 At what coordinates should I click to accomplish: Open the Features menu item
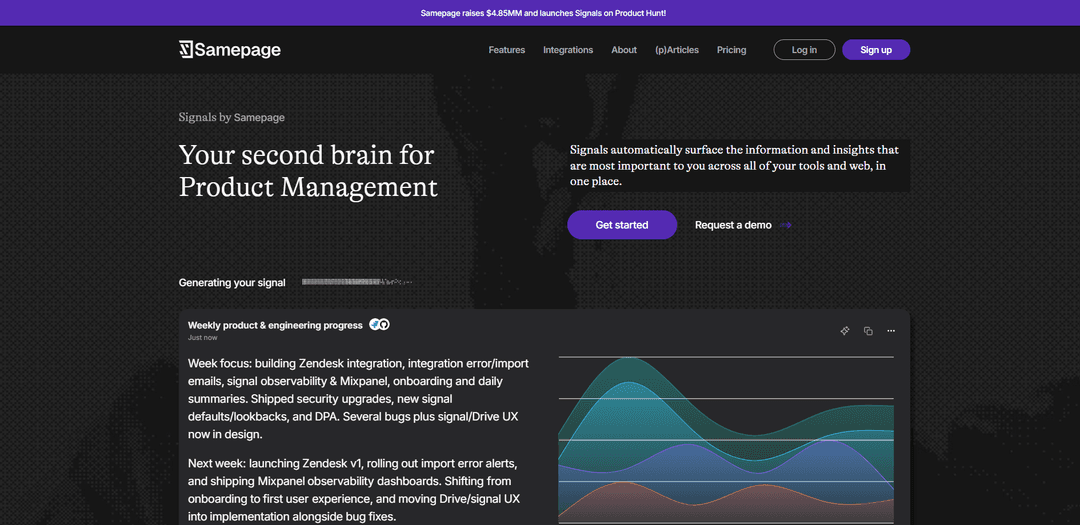pos(507,50)
